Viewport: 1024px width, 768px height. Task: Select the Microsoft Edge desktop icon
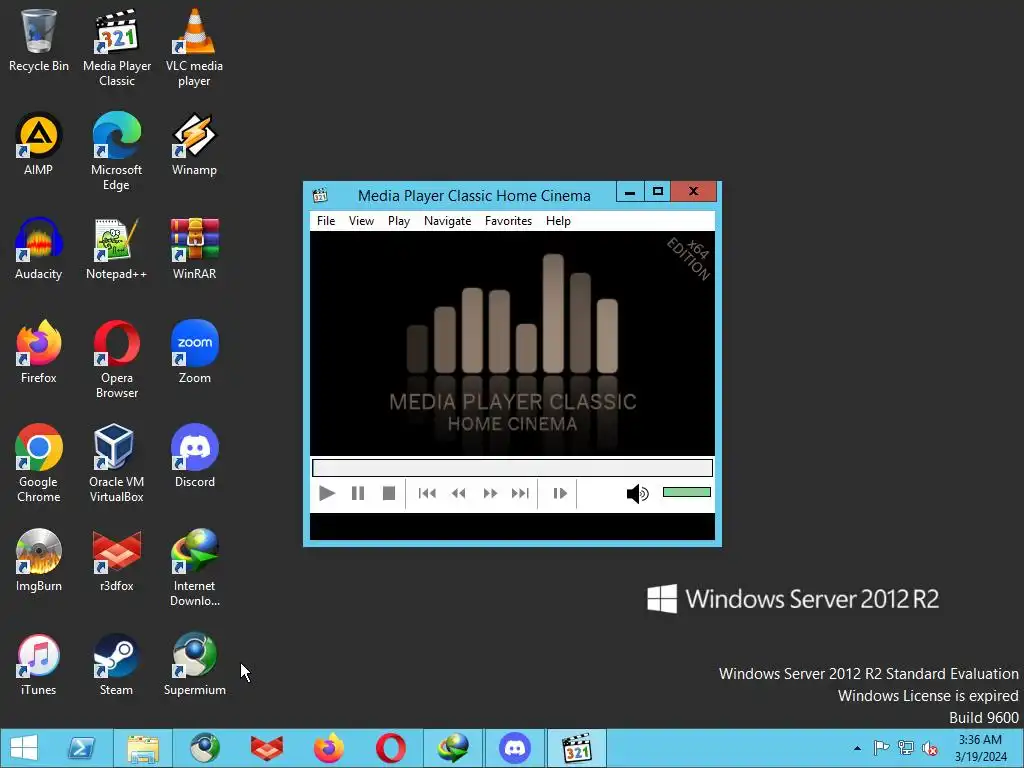click(117, 152)
